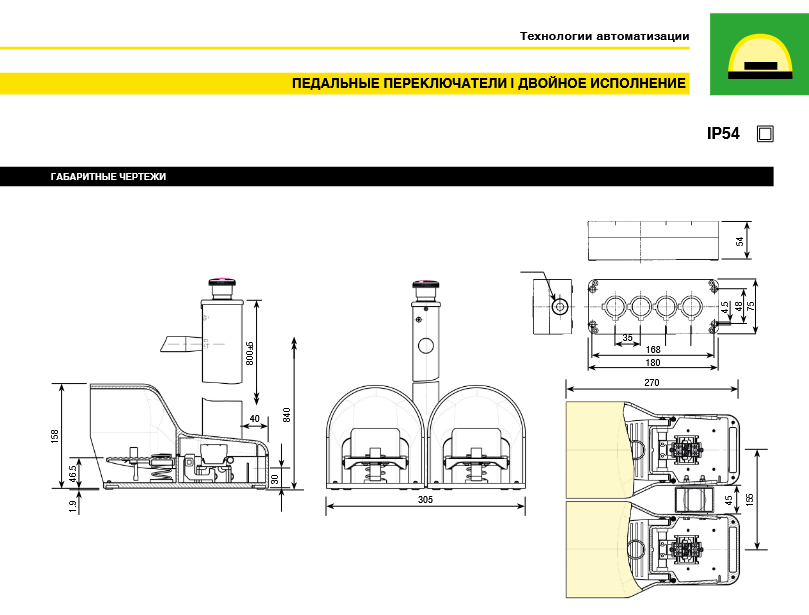The width and height of the screenshot is (809, 615).
Task: Click the 270 dimension above the top view
Action: [x=651, y=382]
